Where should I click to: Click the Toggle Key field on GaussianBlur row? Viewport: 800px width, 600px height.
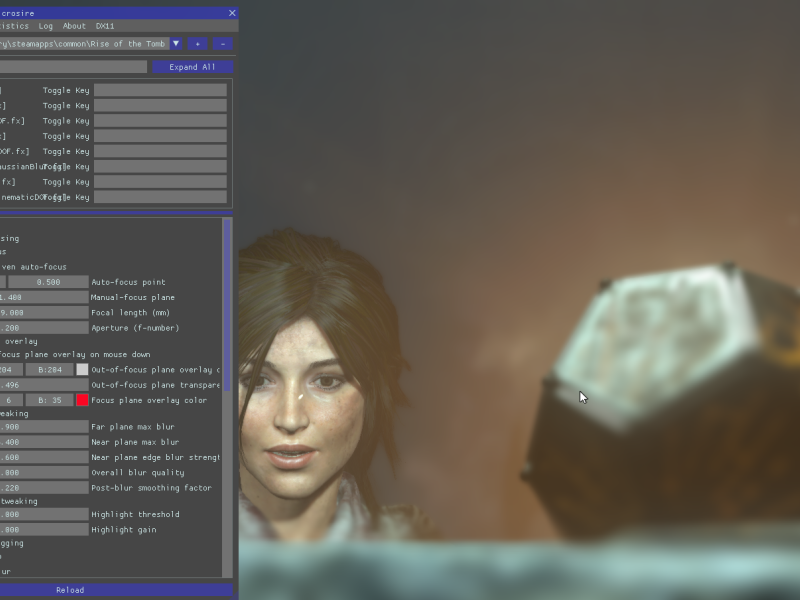pyautogui.click(x=160, y=167)
